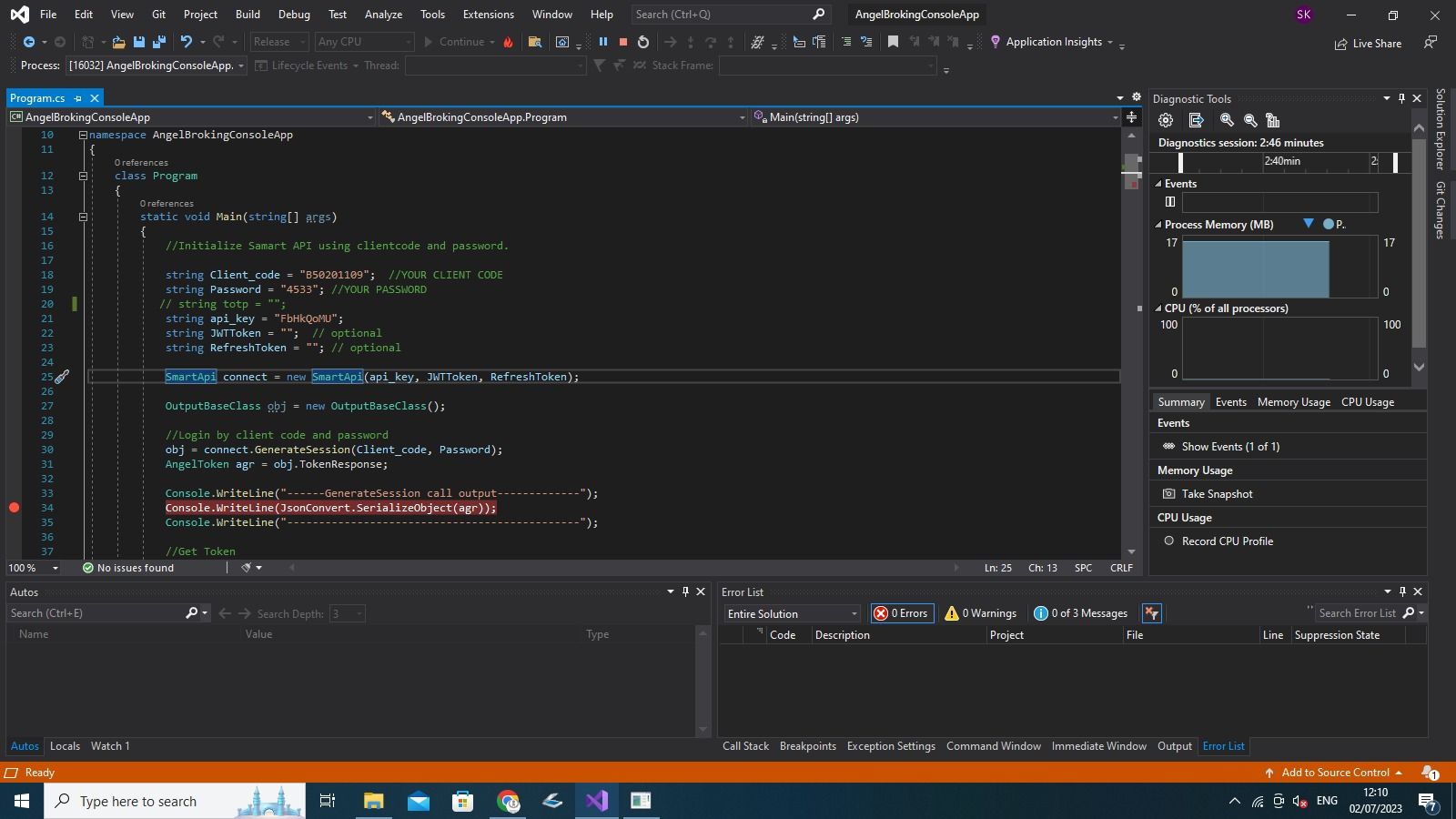This screenshot has height=819, width=1456.
Task: Click the Application Insights lightbulb icon
Action: [995, 42]
